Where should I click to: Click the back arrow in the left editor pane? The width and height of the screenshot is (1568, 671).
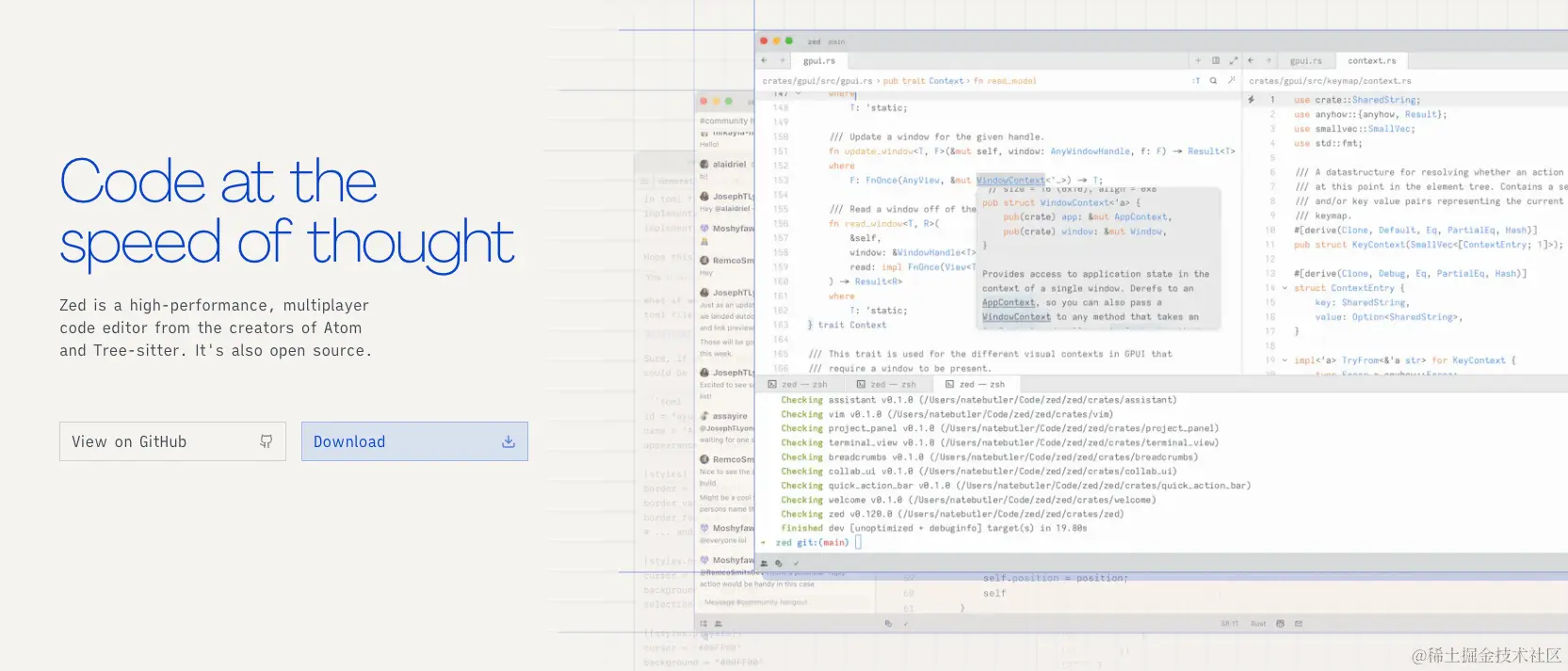tap(765, 60)
